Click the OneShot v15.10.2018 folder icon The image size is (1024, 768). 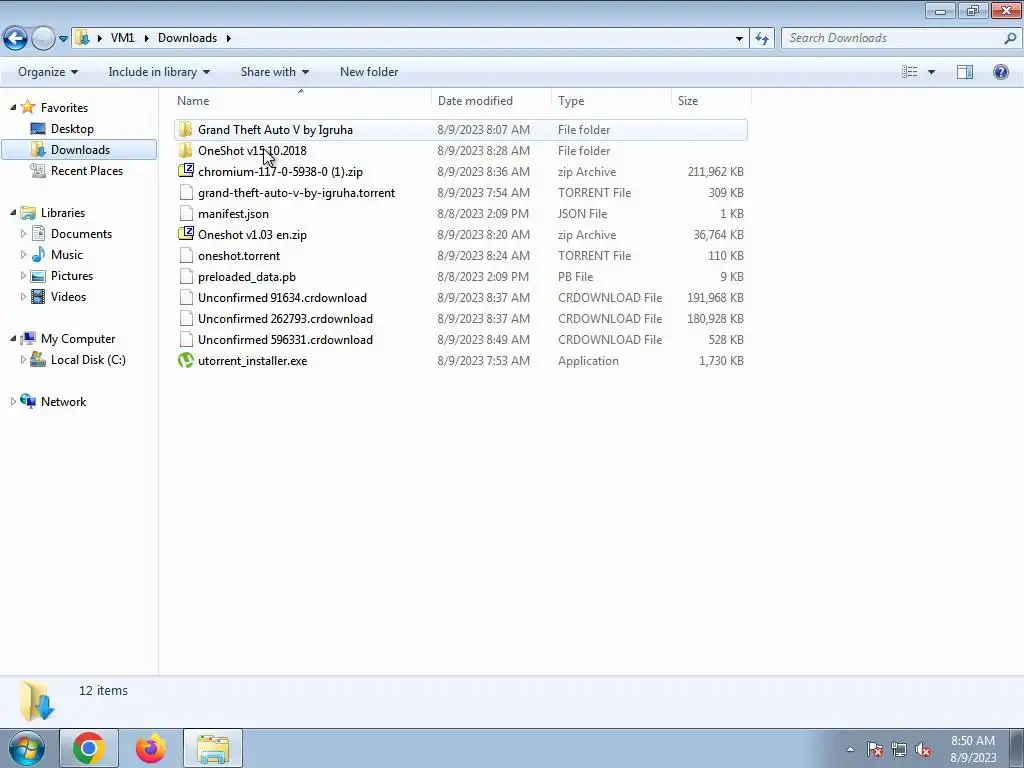point(185,150)
